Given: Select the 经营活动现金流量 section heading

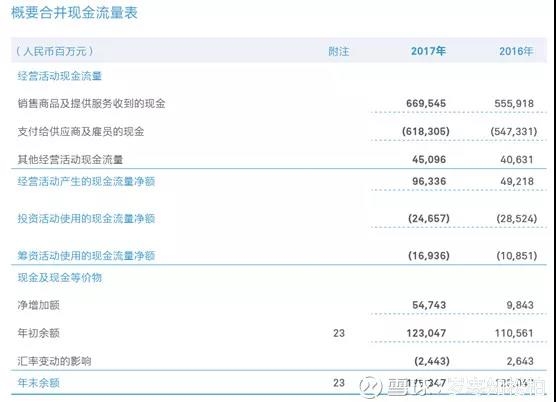Looking at the screenshot, I should [60, 76].
